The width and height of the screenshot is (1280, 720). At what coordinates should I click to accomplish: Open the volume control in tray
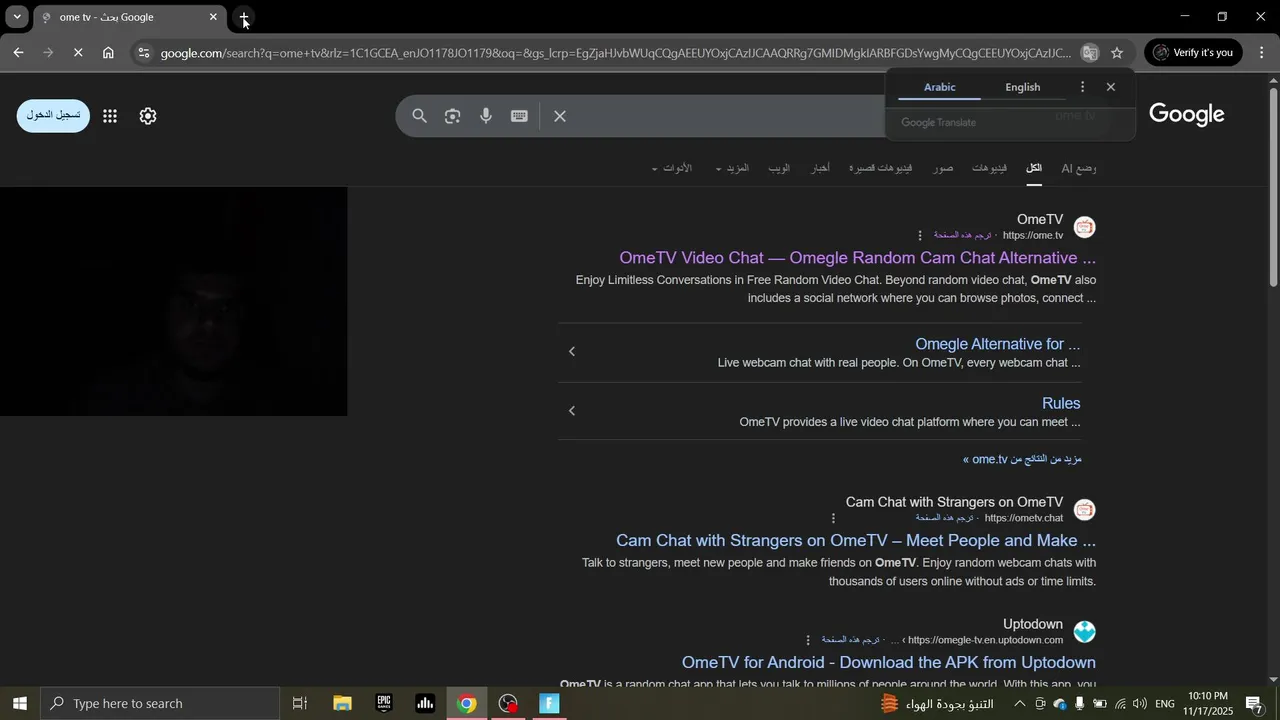coord(1139,704)
